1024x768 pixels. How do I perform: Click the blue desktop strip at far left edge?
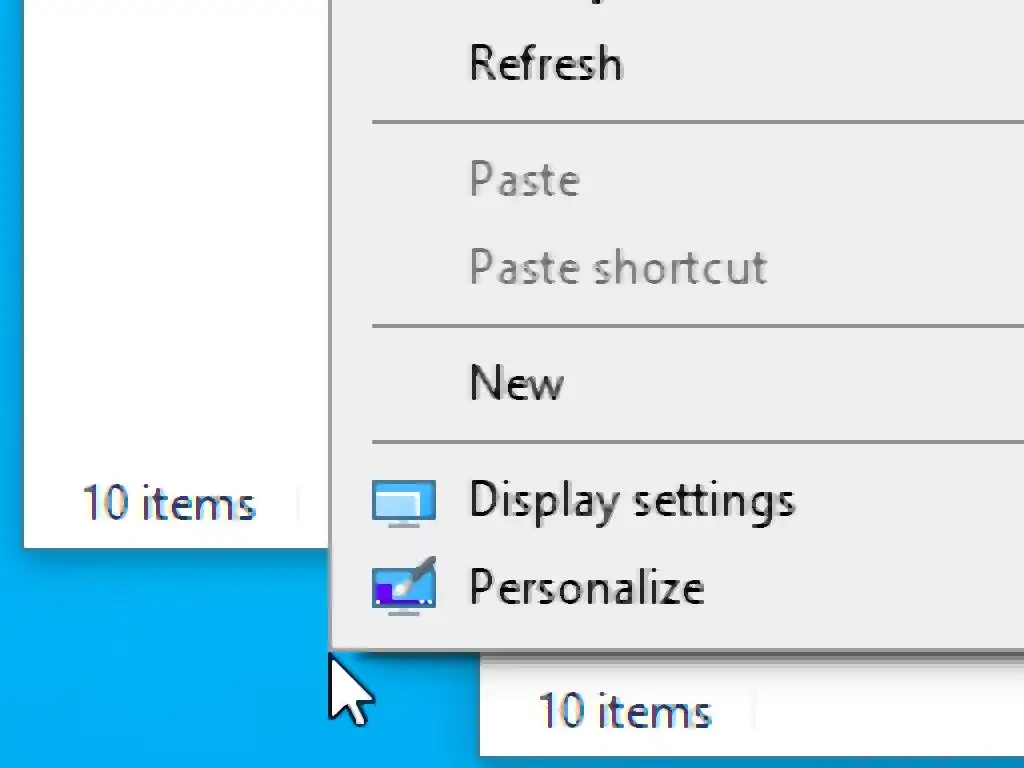pyautogui.click(x=10, y=400)
